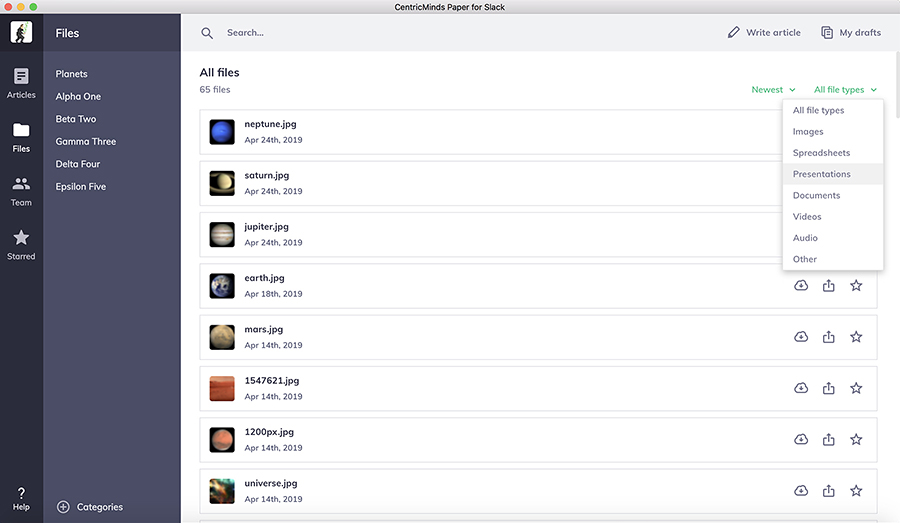
Task: Click the jupiter.jpg file name
Action: (266, 227)
